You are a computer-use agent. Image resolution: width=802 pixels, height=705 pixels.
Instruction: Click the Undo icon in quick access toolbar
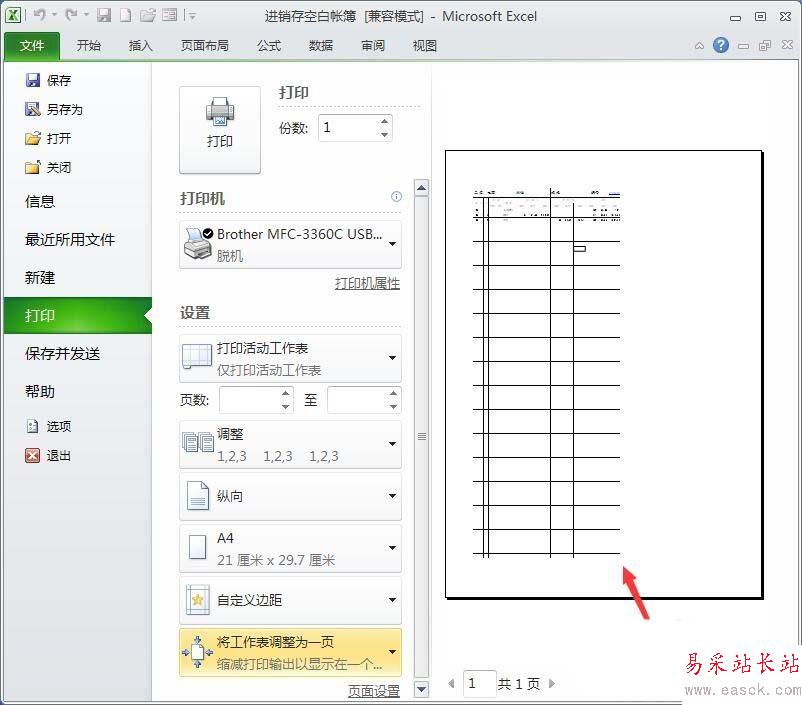pos(39,15)
